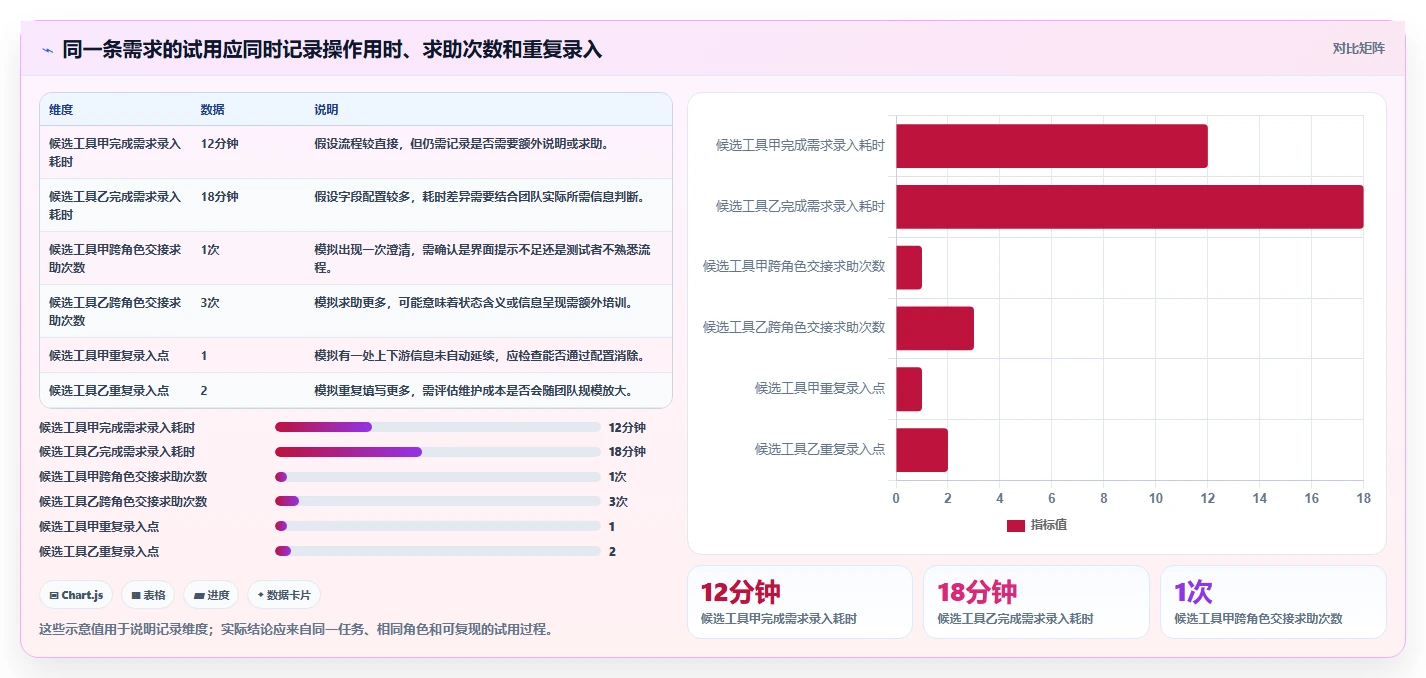1426x678 pixels.
Task: Click the 对比矩阵 label in header
Action: tap(1359, 48)
